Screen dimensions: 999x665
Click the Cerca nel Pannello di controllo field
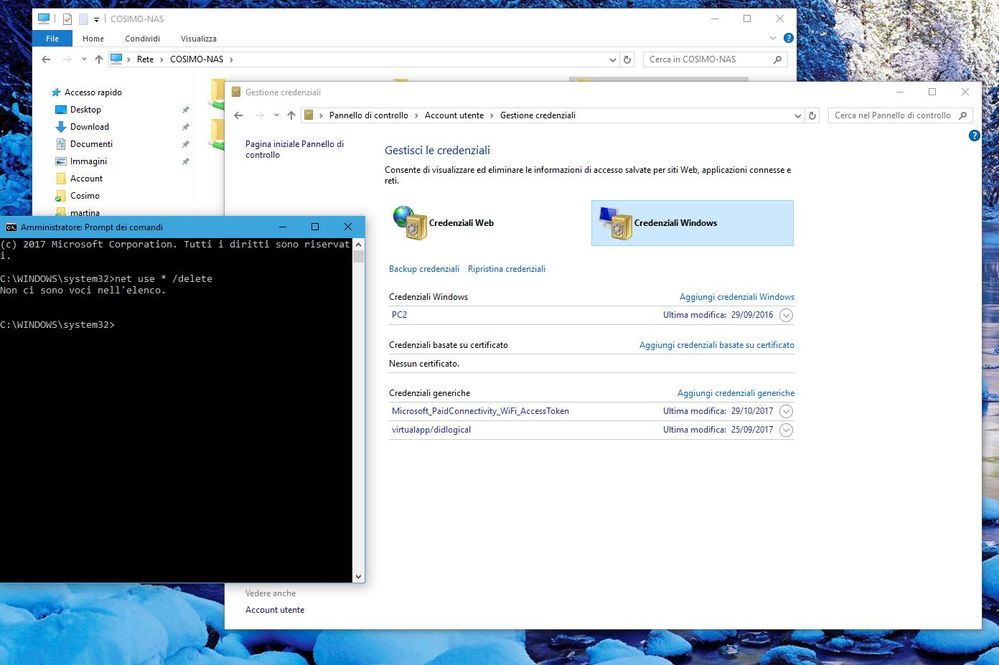[893, 115]
